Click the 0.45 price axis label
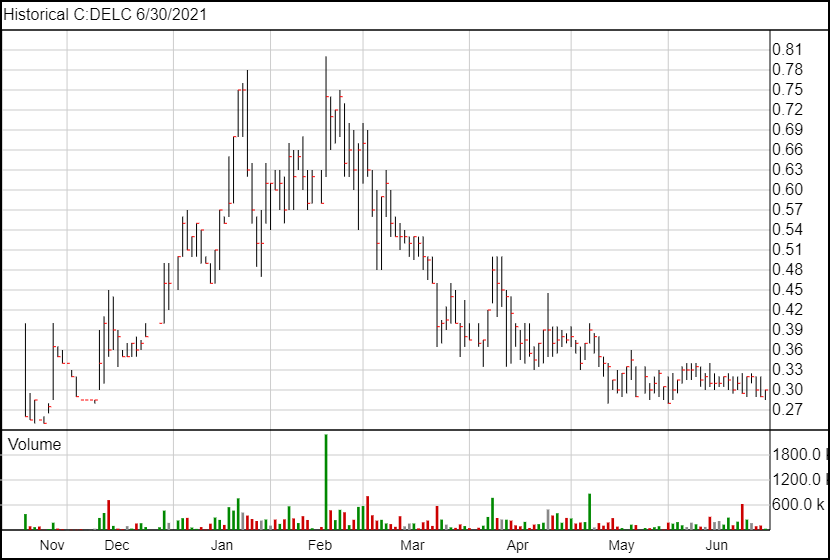Screen dimensions: 830x560 (x=788, y=290)
